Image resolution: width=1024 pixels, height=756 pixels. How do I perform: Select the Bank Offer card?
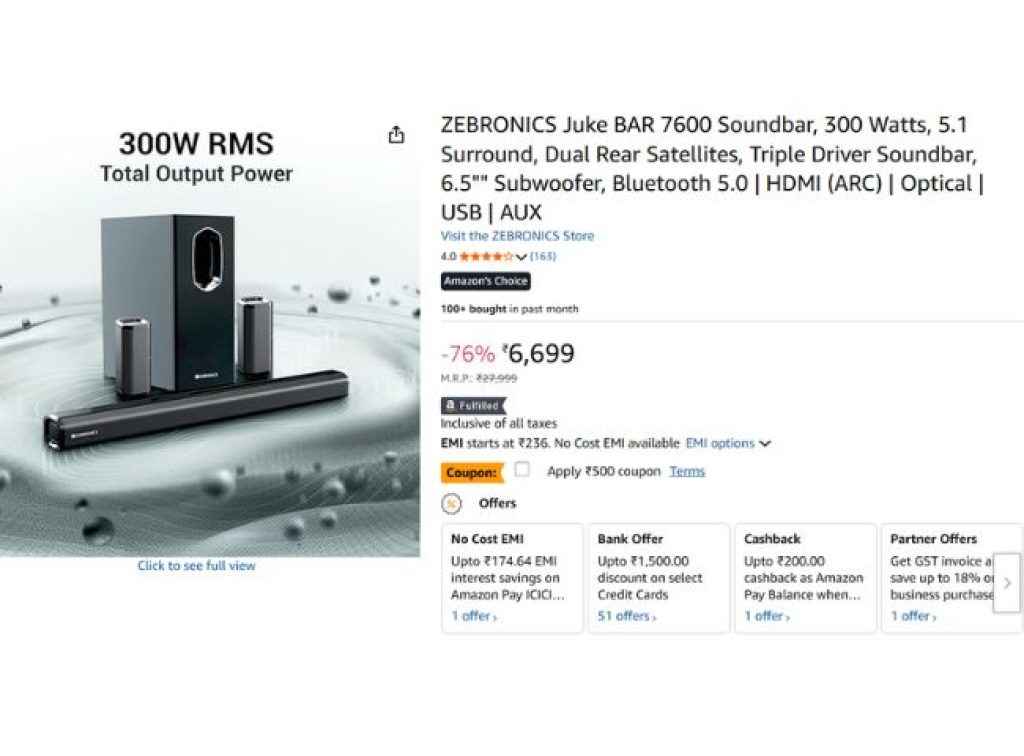pyautogui.click(x=658, y=577)
